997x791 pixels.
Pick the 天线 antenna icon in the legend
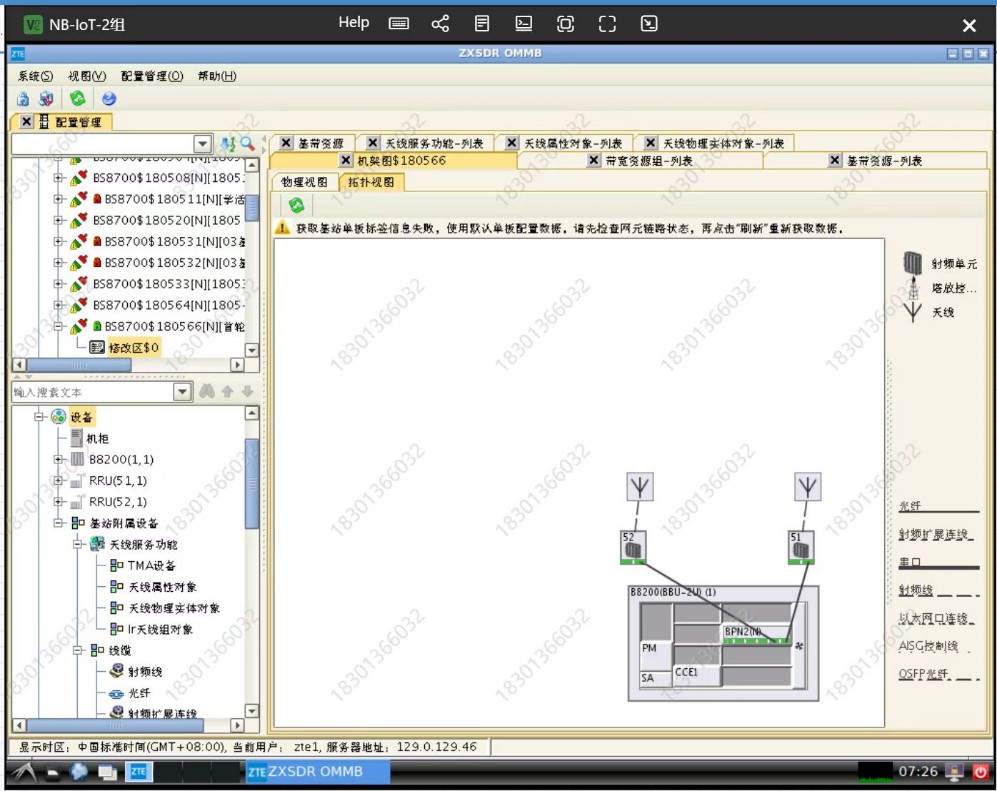coord(913,312)
